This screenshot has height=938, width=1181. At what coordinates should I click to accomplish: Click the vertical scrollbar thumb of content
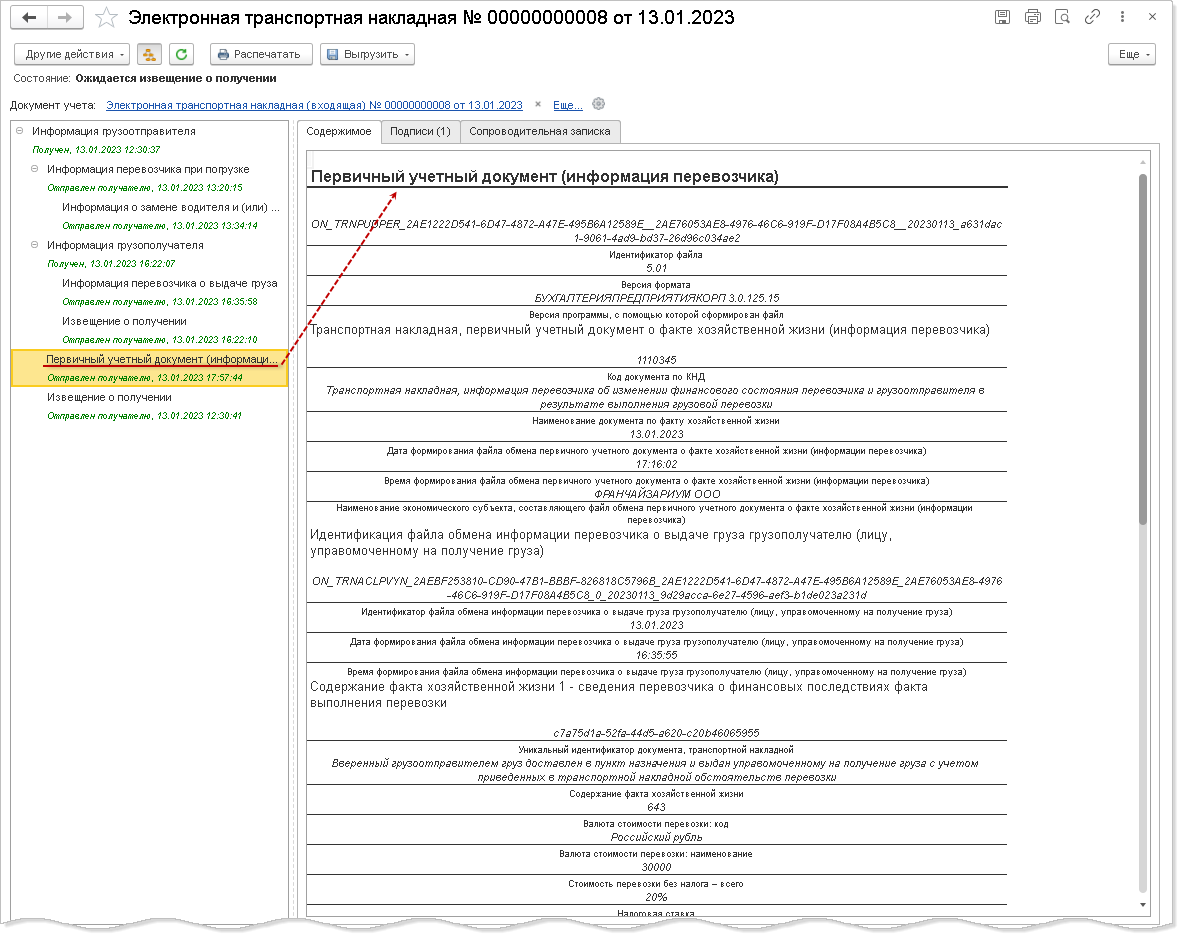[1143, 350]
